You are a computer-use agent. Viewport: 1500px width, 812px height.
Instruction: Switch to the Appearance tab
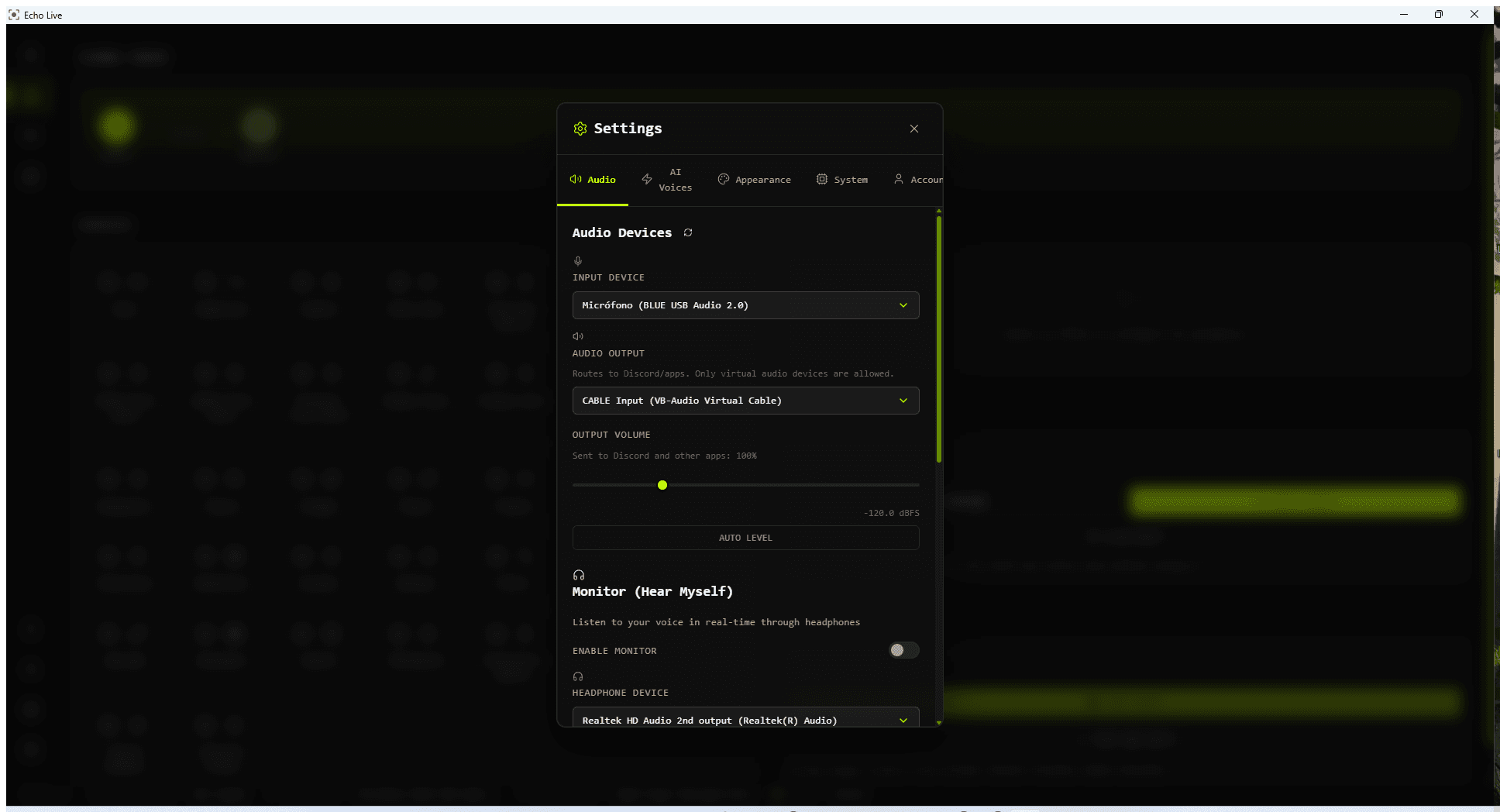point(755,180)
